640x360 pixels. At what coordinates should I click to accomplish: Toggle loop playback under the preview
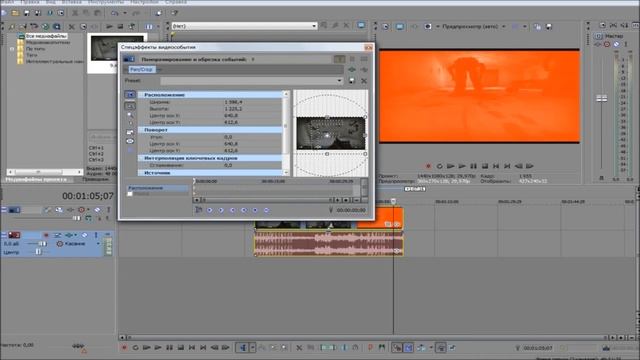[x=440, y=166]
